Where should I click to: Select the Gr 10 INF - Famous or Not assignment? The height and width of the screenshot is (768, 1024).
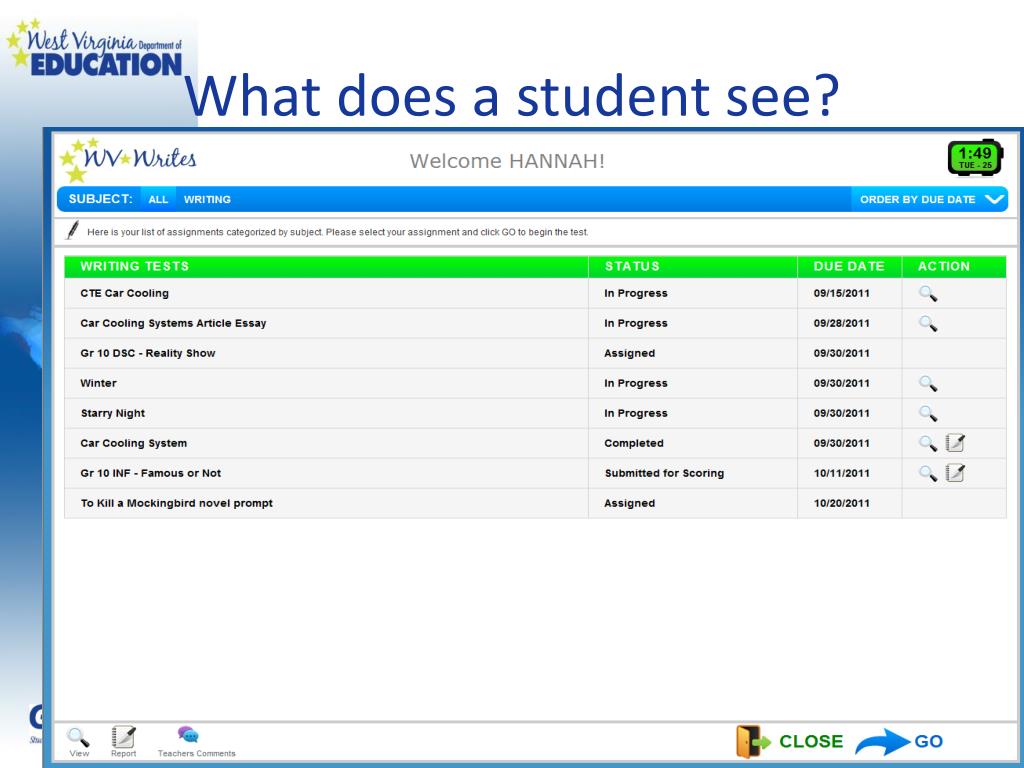[536, 473]
